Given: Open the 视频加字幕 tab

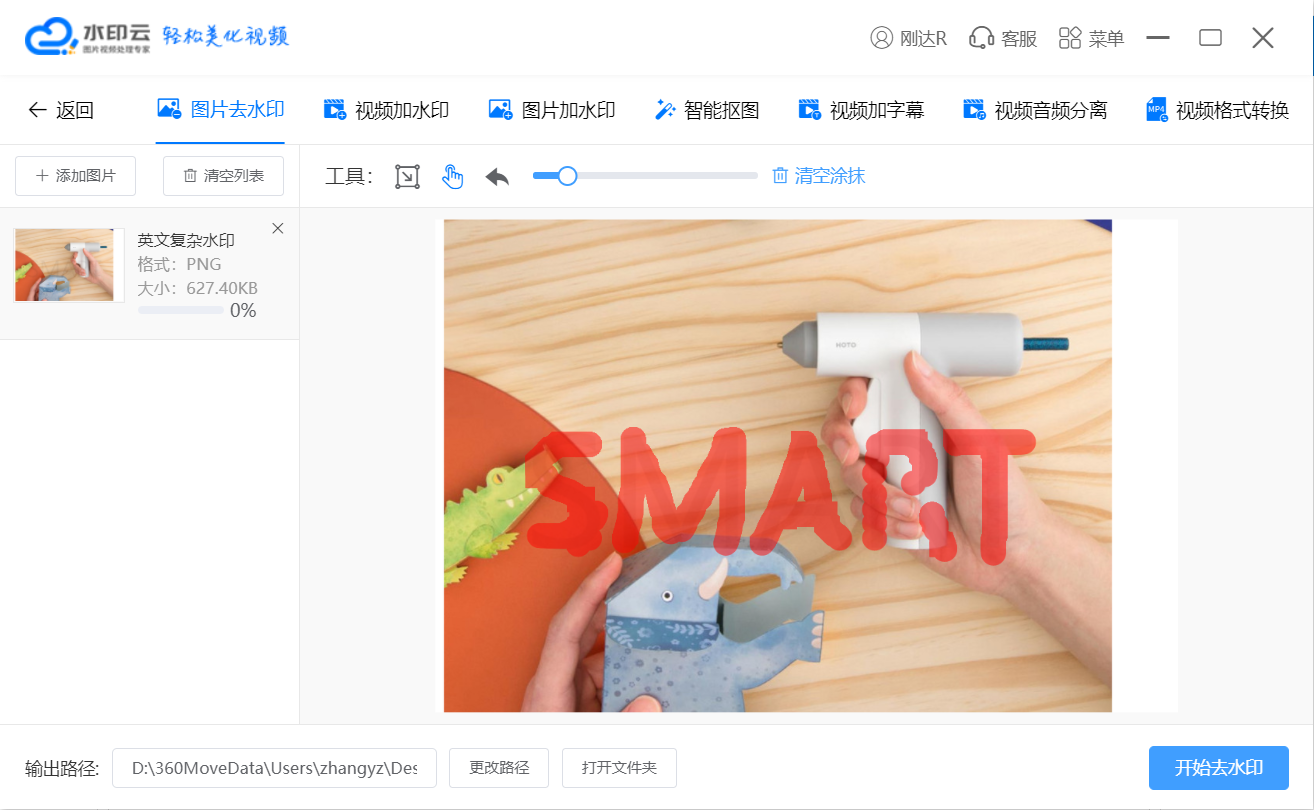Looking at the screenshot, I should [x=861, y=110].
